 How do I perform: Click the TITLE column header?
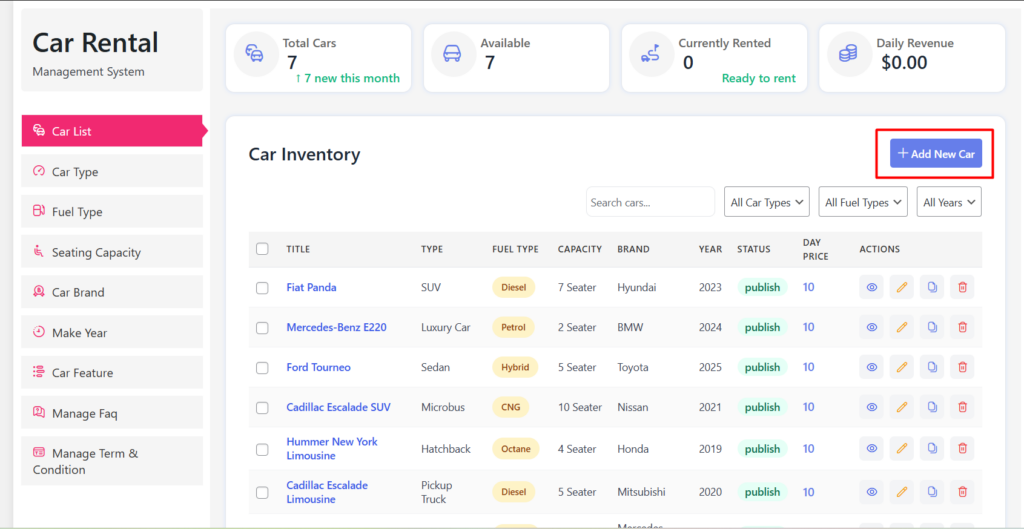pos(298,249)
